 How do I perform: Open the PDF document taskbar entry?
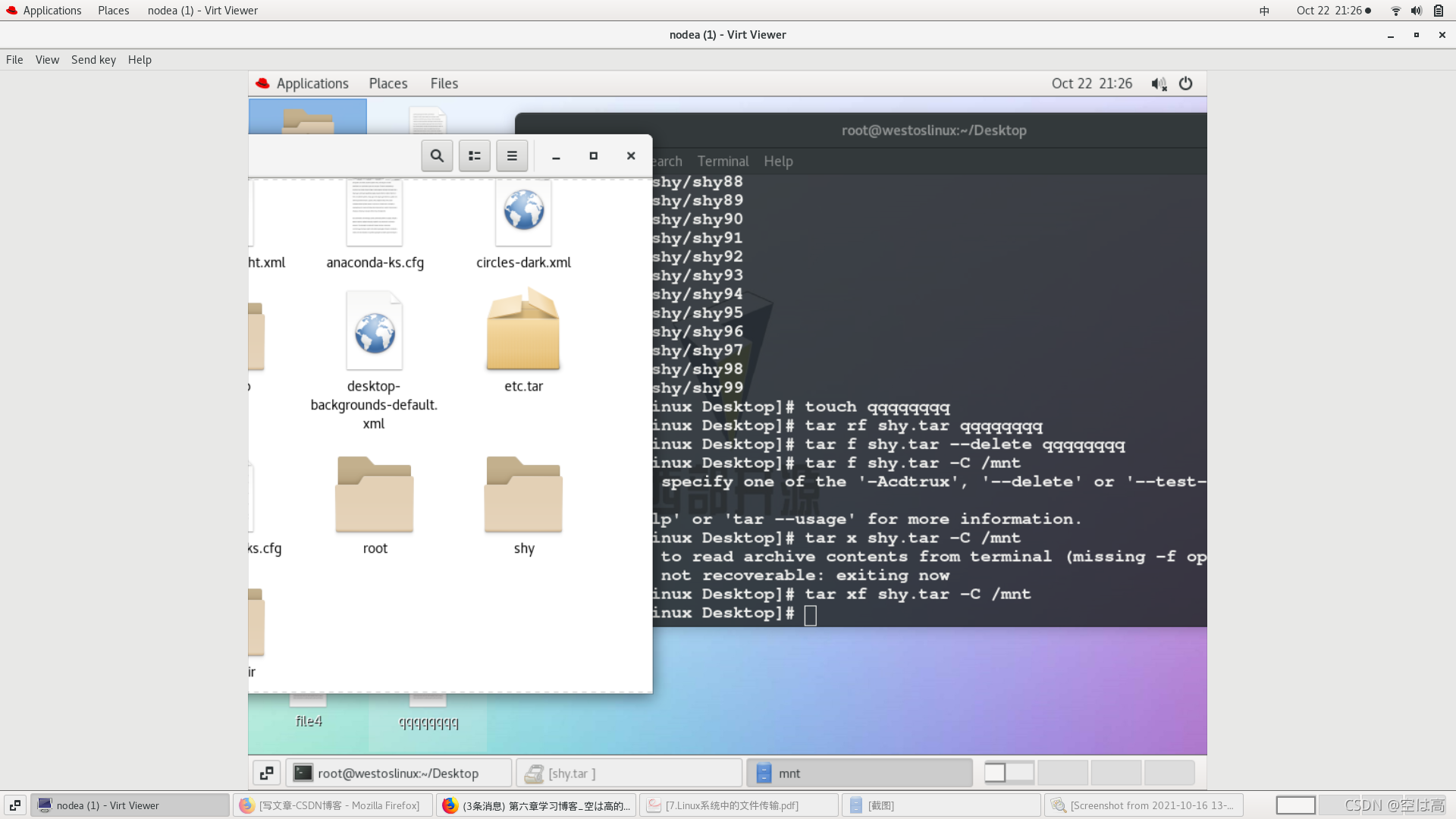pyautogui.click(x=739, y=805)
